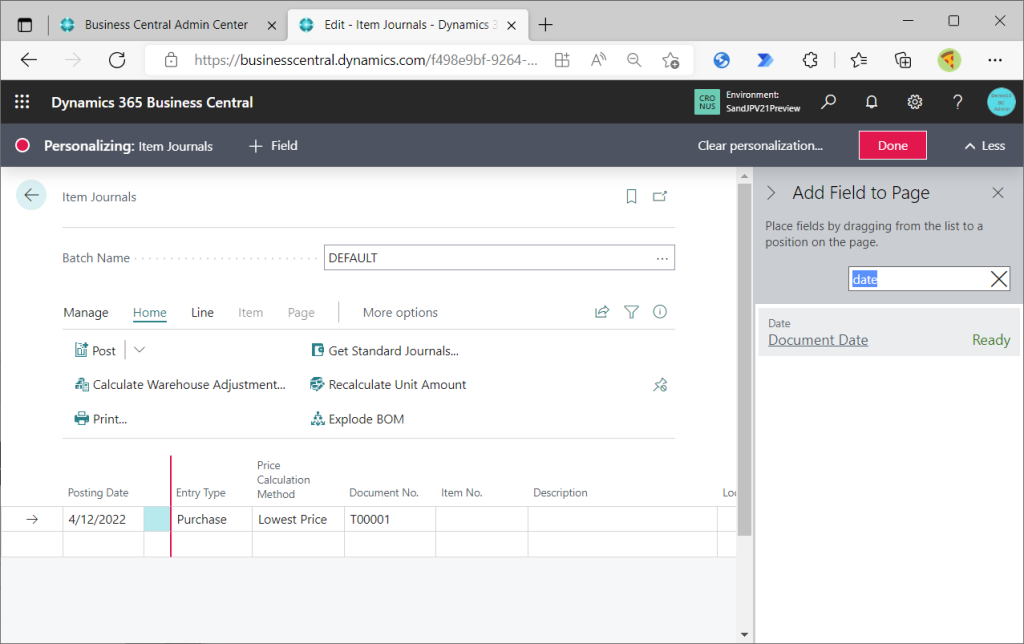The image size is (1024, 644).
Task: Click Explode BOM action
Action: coord(357,419)
